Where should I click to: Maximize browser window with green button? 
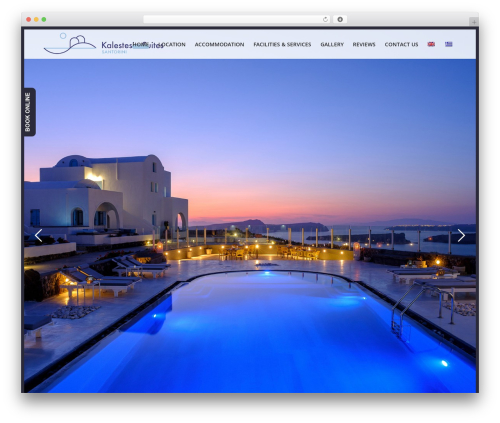pyautogui.click(x=44, y=19)
